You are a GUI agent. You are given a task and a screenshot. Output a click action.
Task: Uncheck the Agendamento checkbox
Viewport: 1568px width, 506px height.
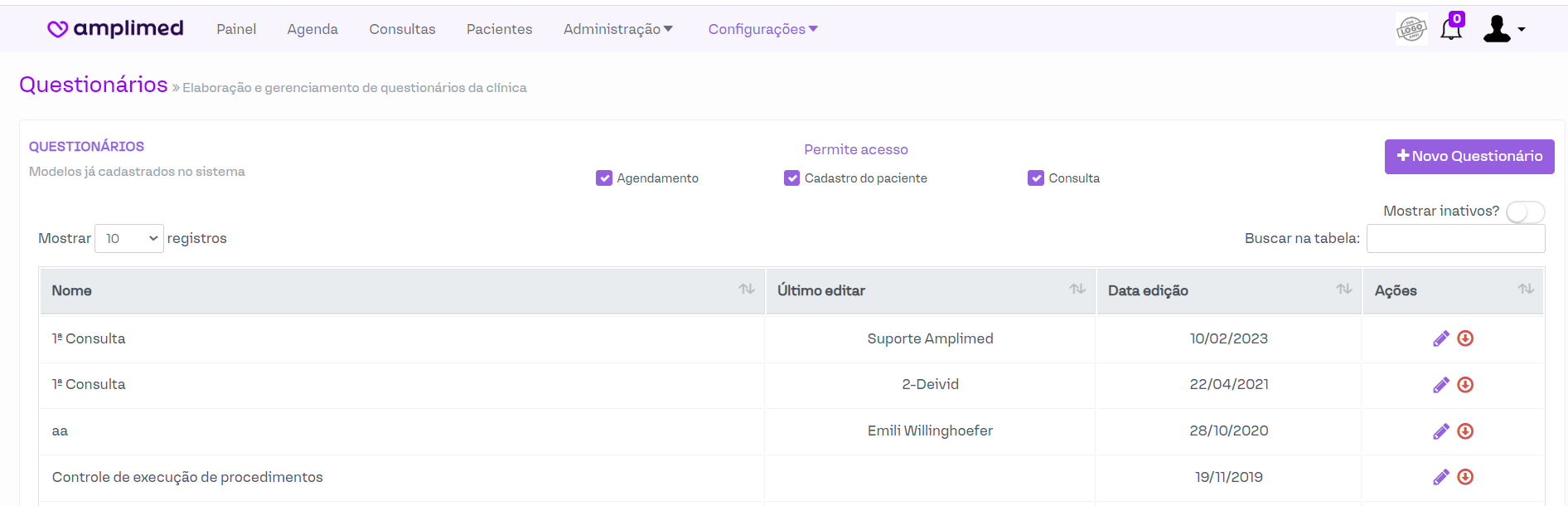point(604,178)
